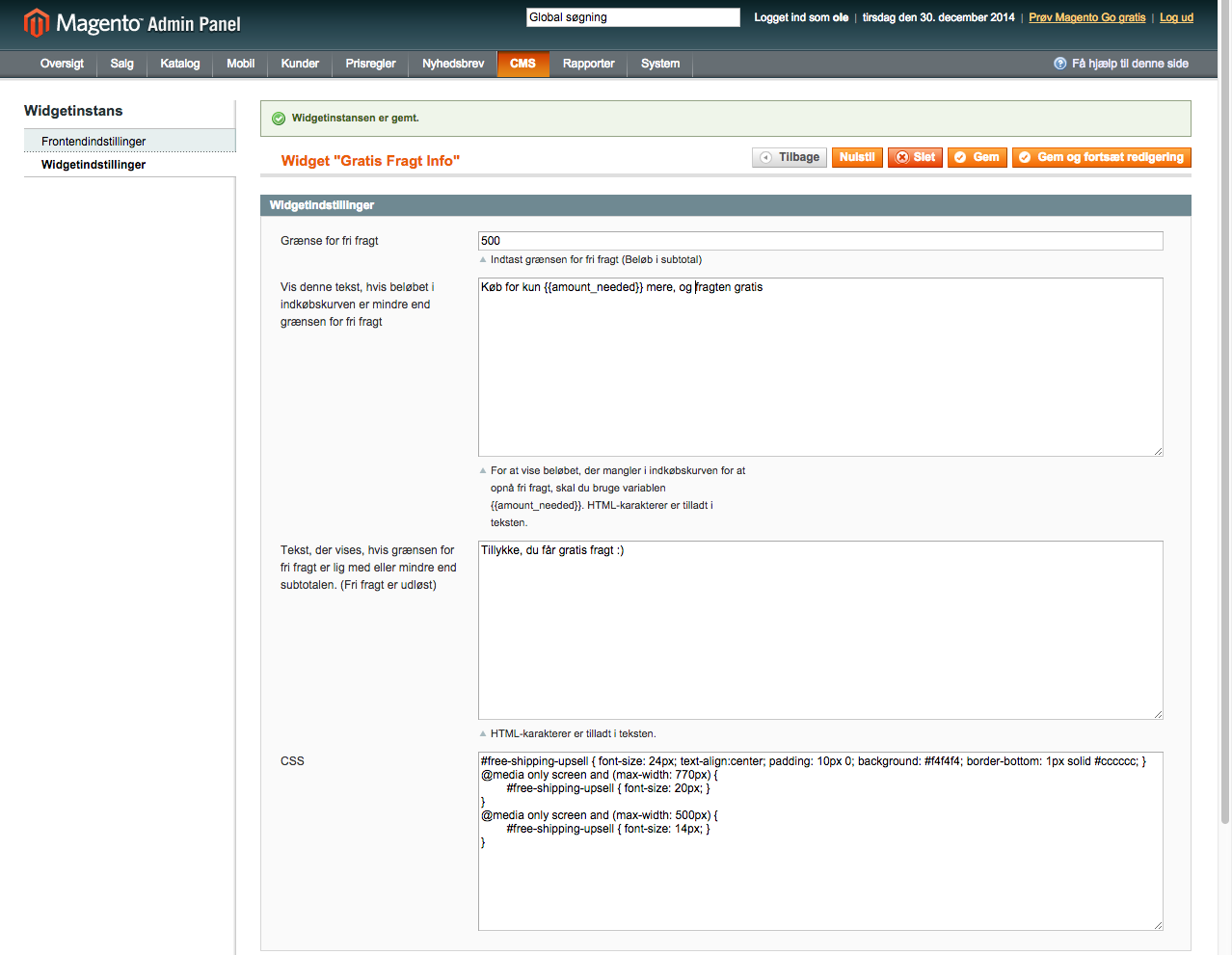This screenshot has width=1232, height=955.
Task: Open the CMS menu
Action: [x=522, y=64]
